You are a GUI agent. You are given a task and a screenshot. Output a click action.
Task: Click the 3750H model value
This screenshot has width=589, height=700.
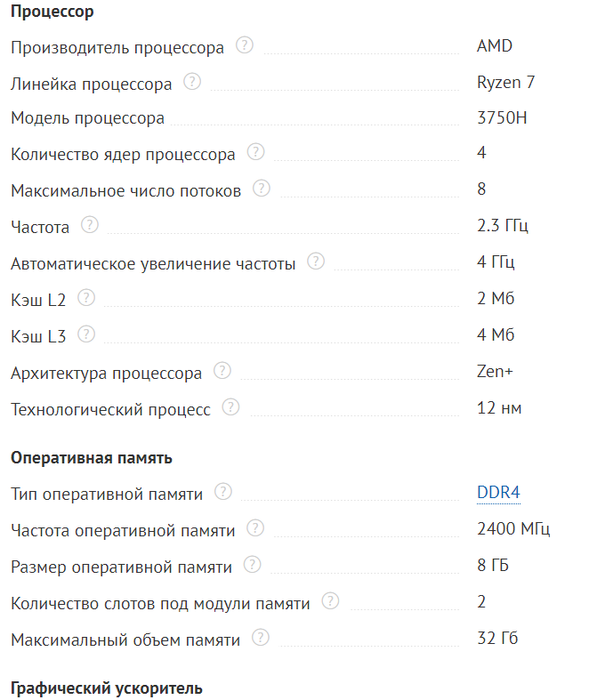pos(502,118)
